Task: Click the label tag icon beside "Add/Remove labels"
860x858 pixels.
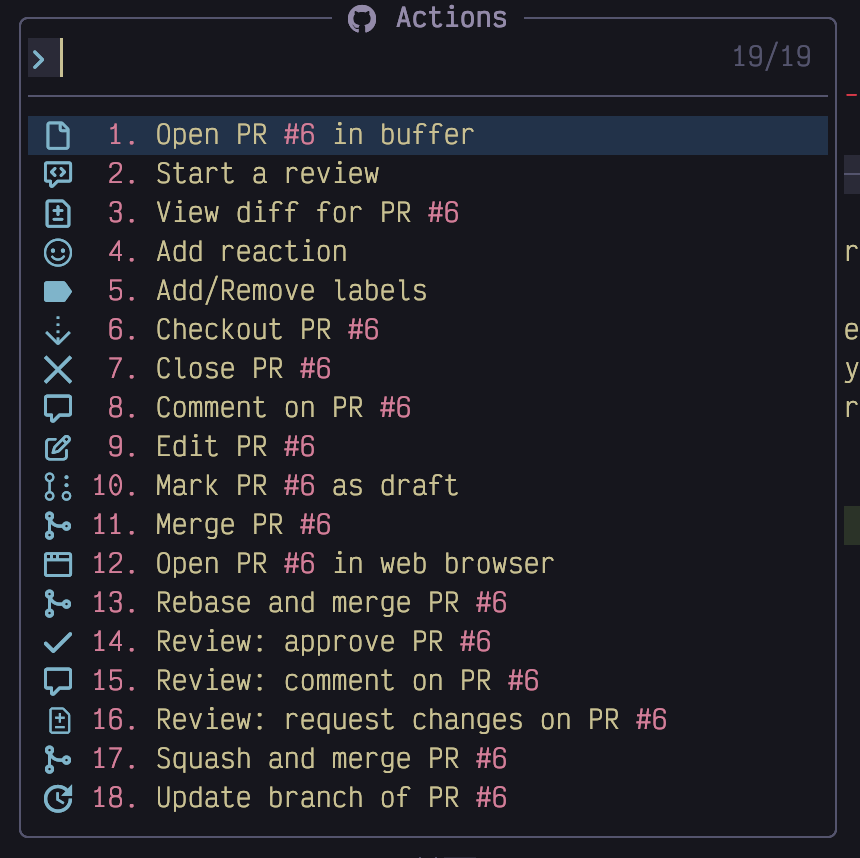Action: click(x=57, y=290)
